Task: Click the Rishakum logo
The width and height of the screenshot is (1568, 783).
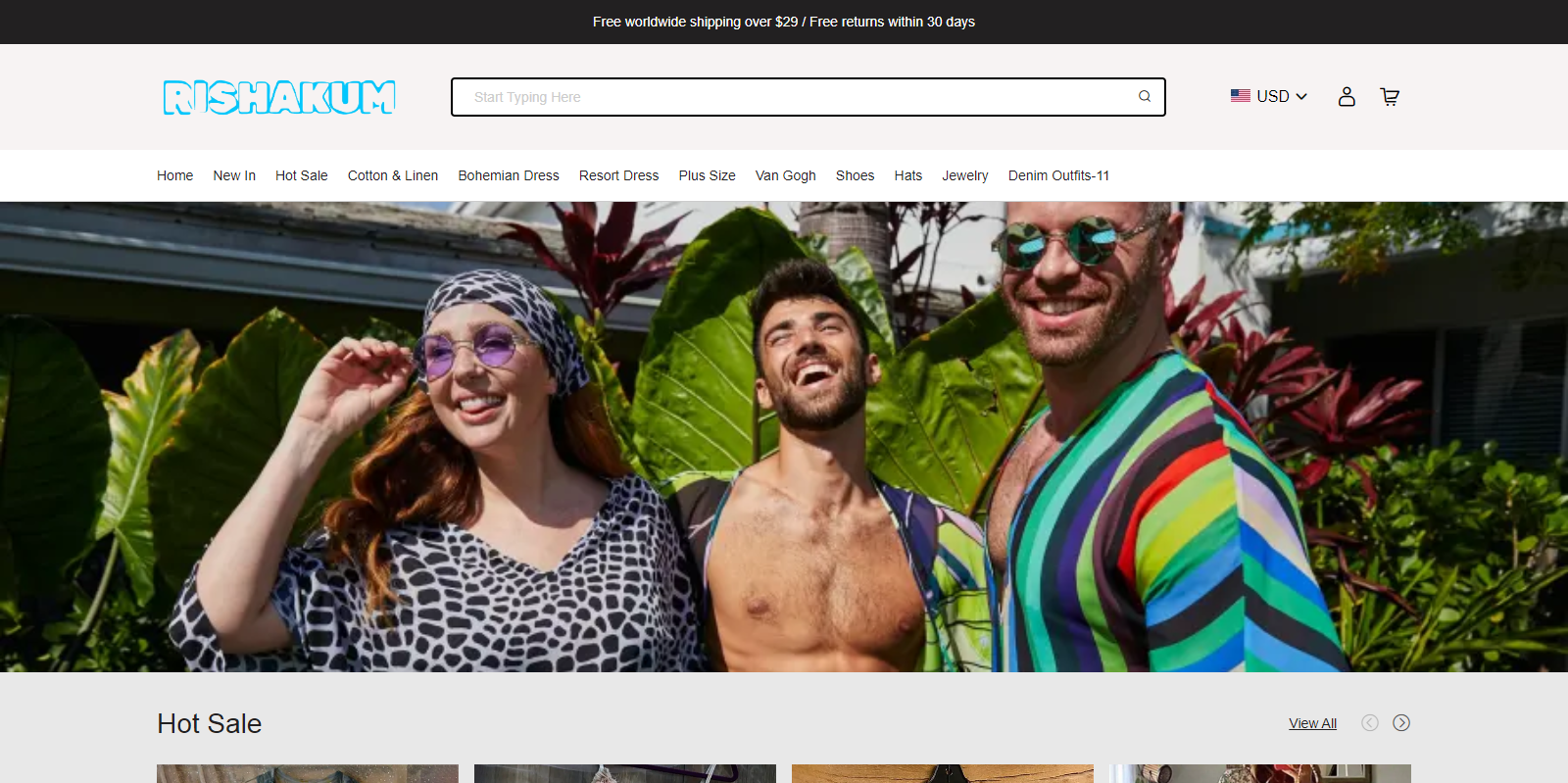Action: pyautogui.click(x=279, y=97)
